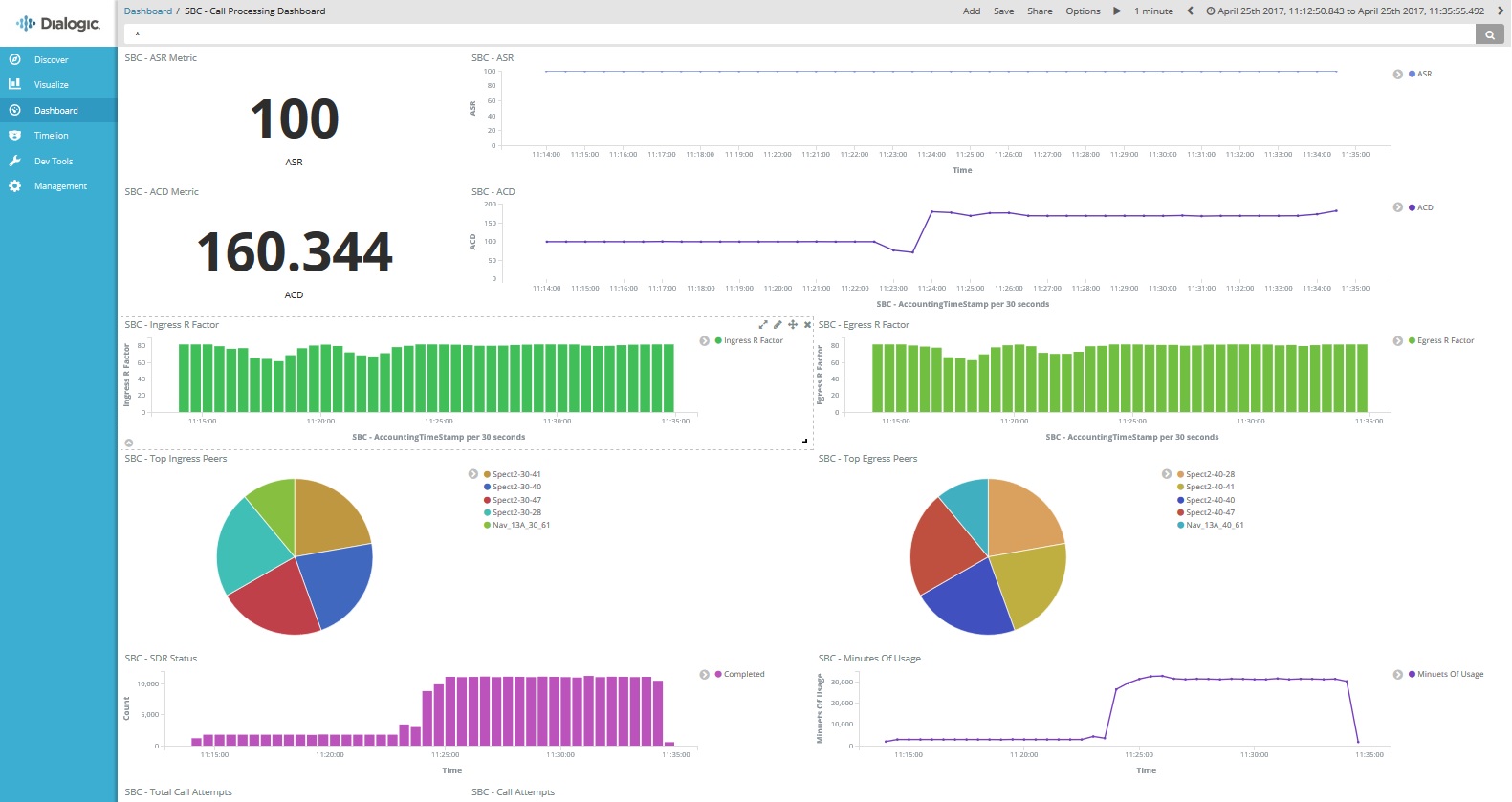Viewport: 1512px width, 802px height.
Task: Click the Share button in top bar
Action: (1040, 11)
